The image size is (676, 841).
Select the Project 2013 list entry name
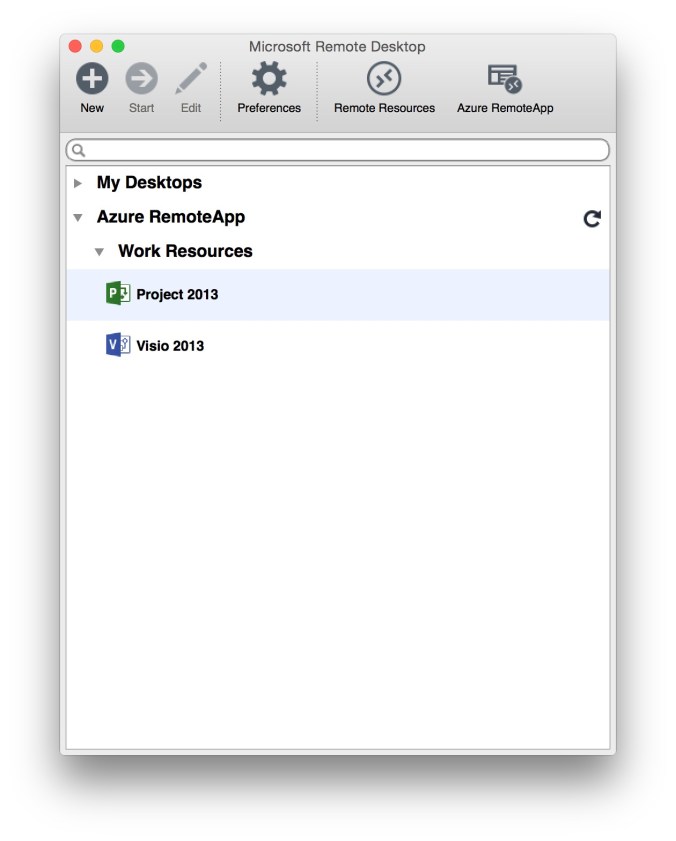pyautogui.click(x=177, y=295)
